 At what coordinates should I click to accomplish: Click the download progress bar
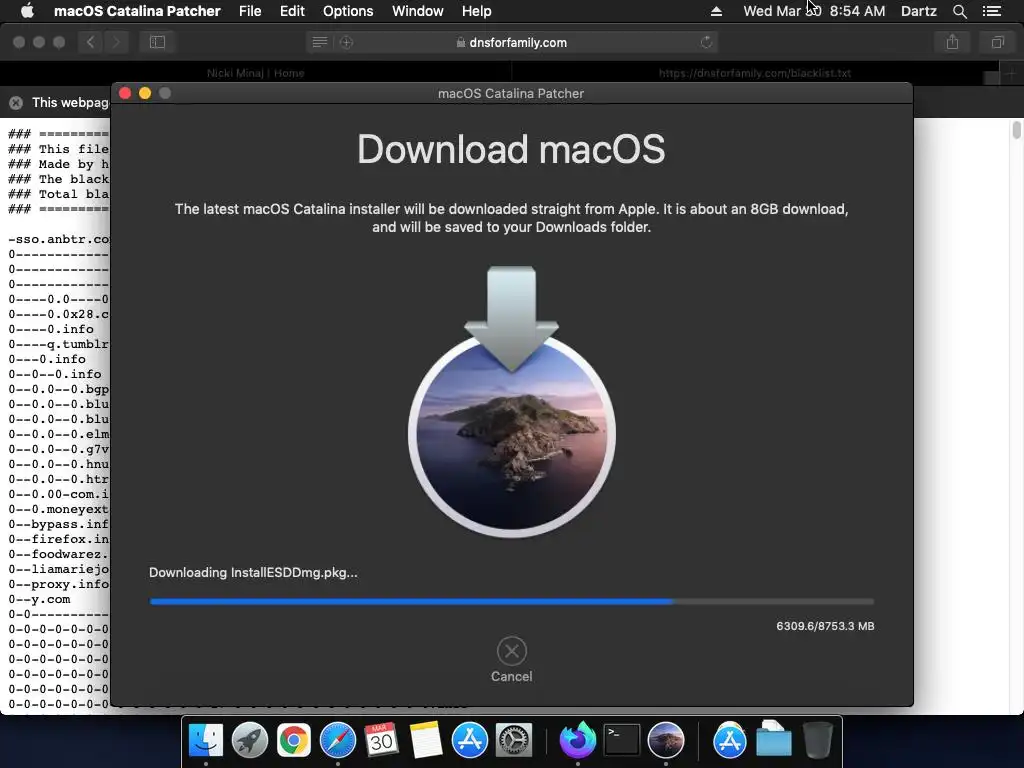(511, 601)
